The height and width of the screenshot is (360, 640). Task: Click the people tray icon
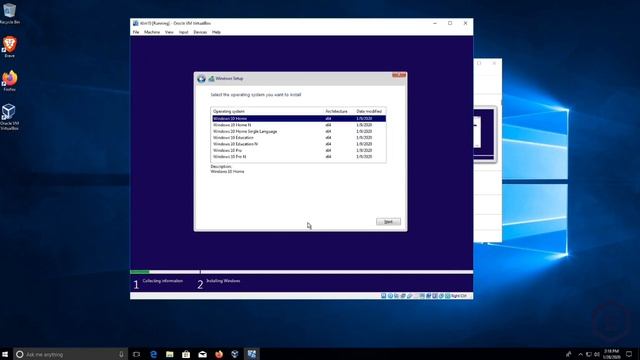point(569,354)
